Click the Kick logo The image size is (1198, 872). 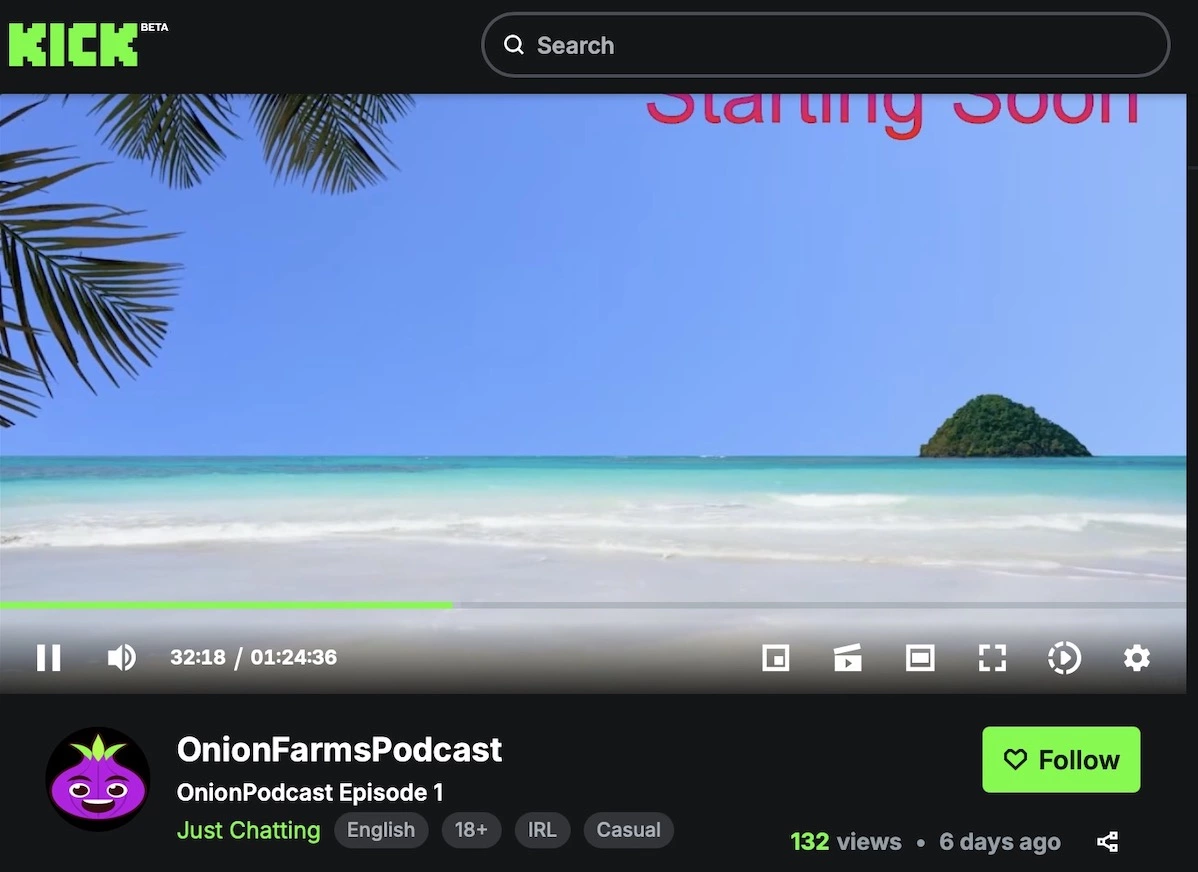[74, 44]
